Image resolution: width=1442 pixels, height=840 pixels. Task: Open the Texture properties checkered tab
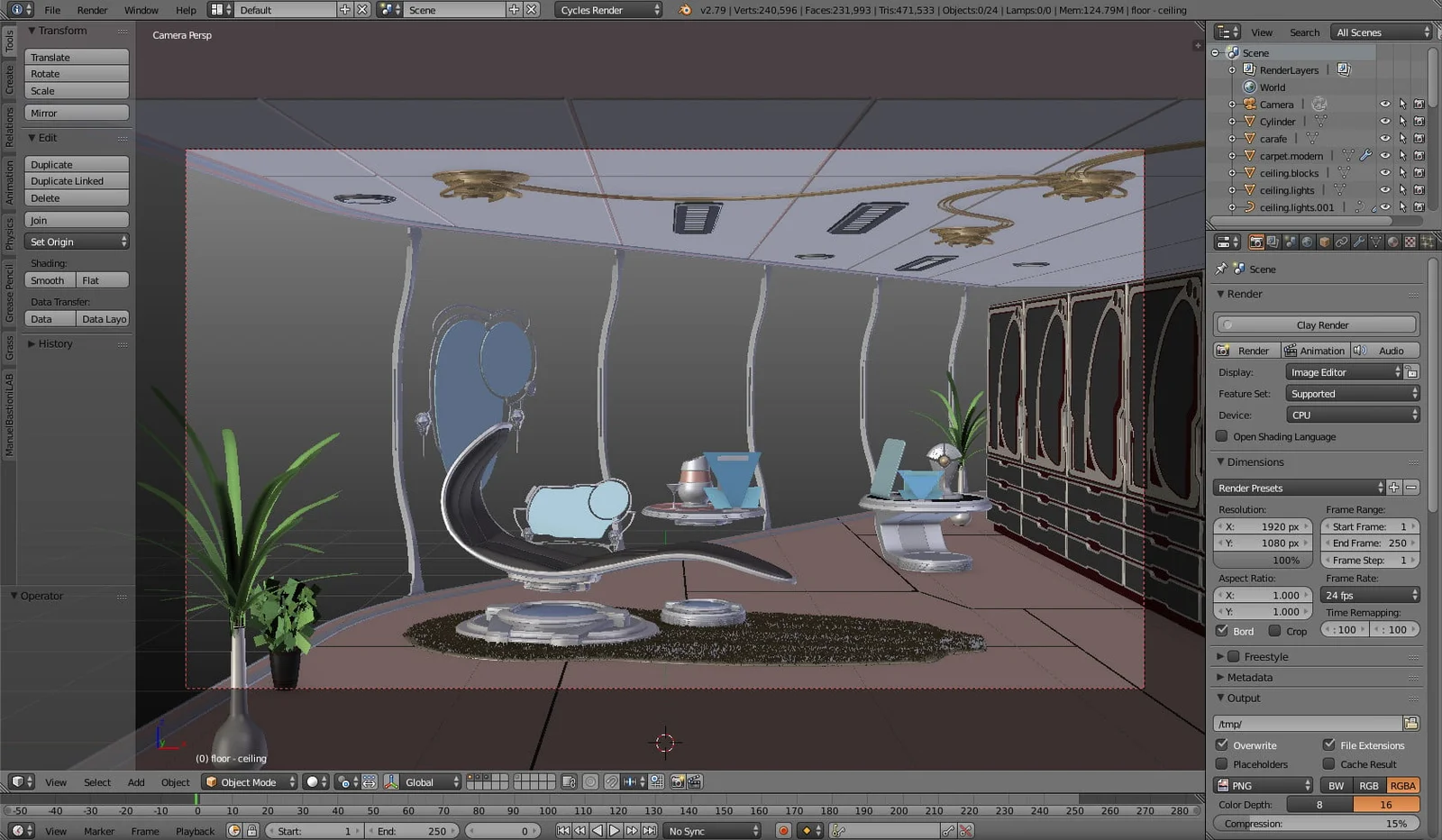(1410, 242)
